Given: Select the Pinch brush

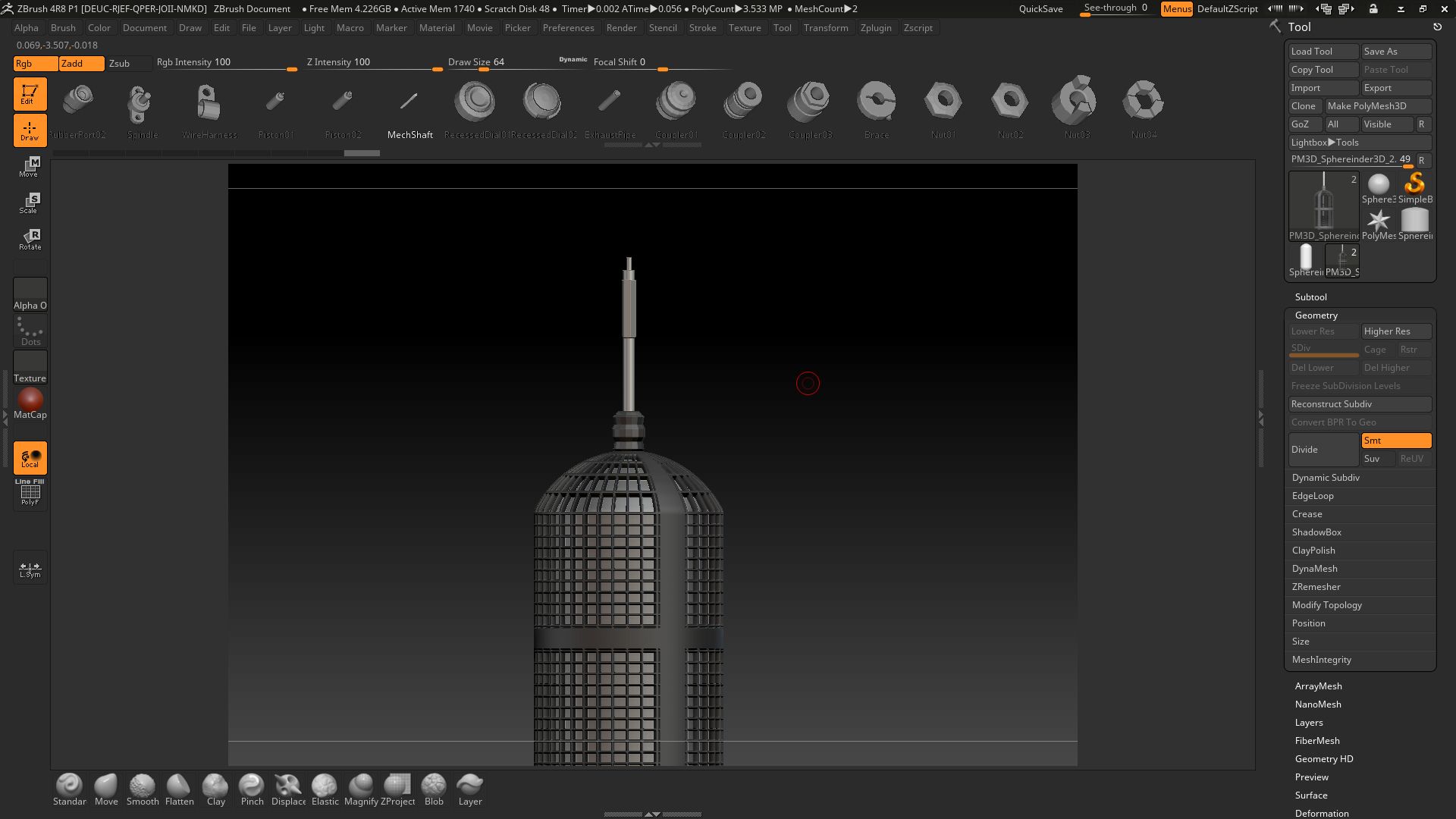Looking at the screenshot, I should [x=252, y=789].
